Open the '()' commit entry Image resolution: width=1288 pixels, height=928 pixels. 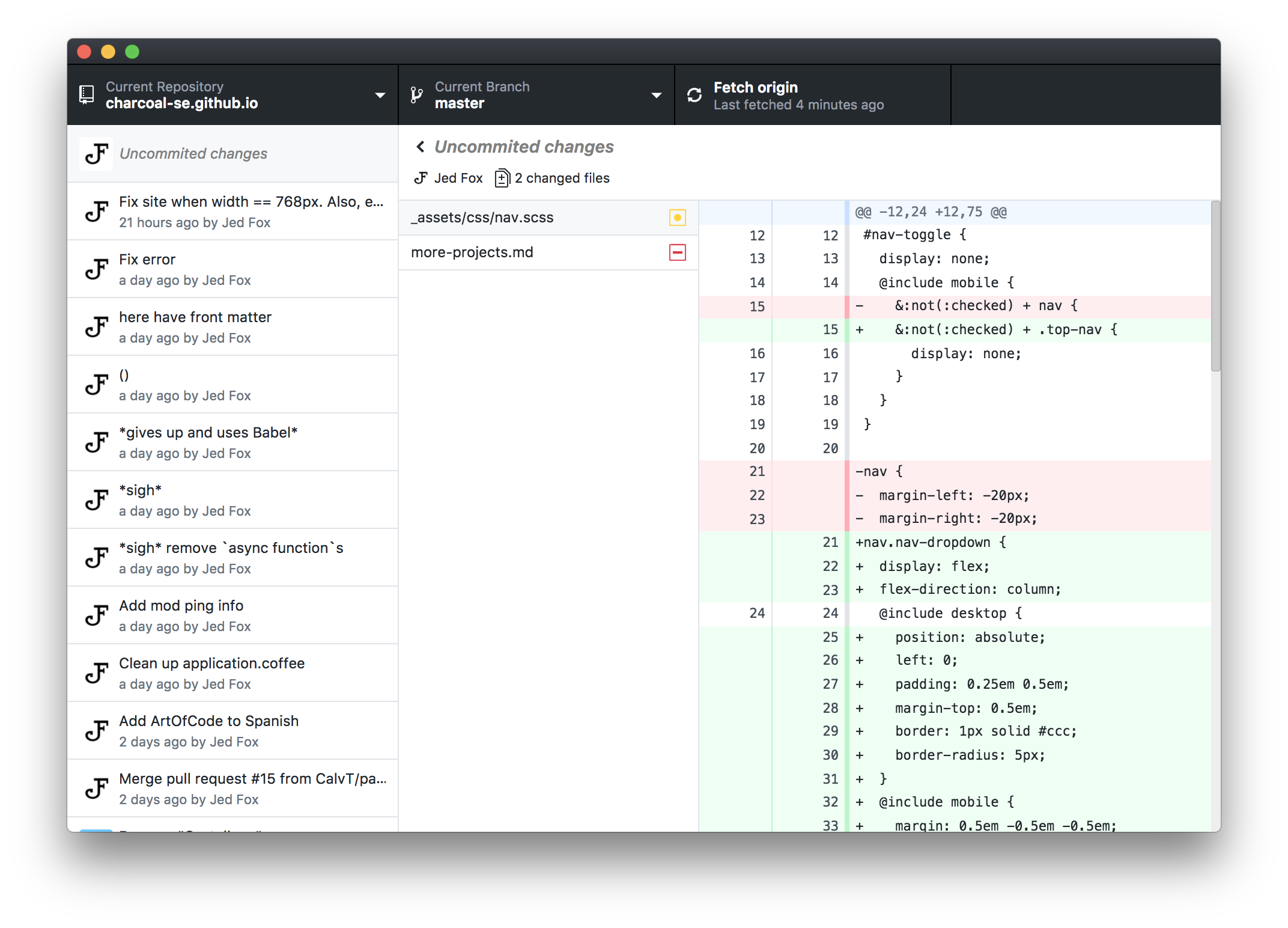click(232, 385)
